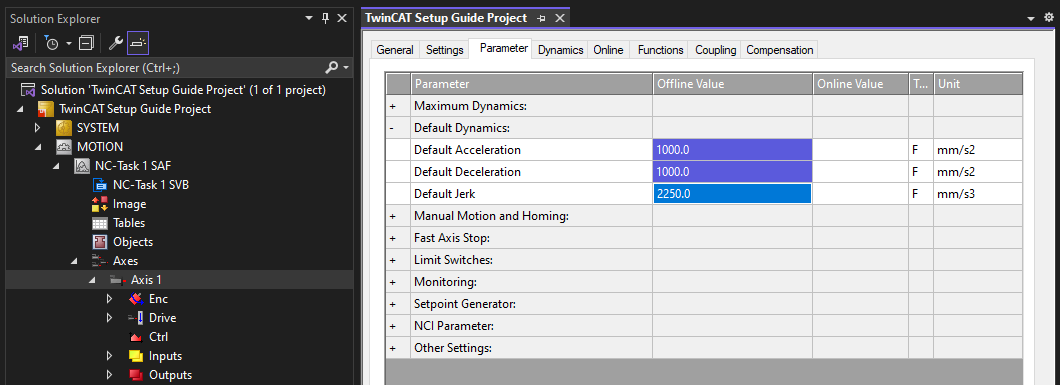Click the Image node icon
This screenshot has height=385, width=1060.
[x=100, y=203]
